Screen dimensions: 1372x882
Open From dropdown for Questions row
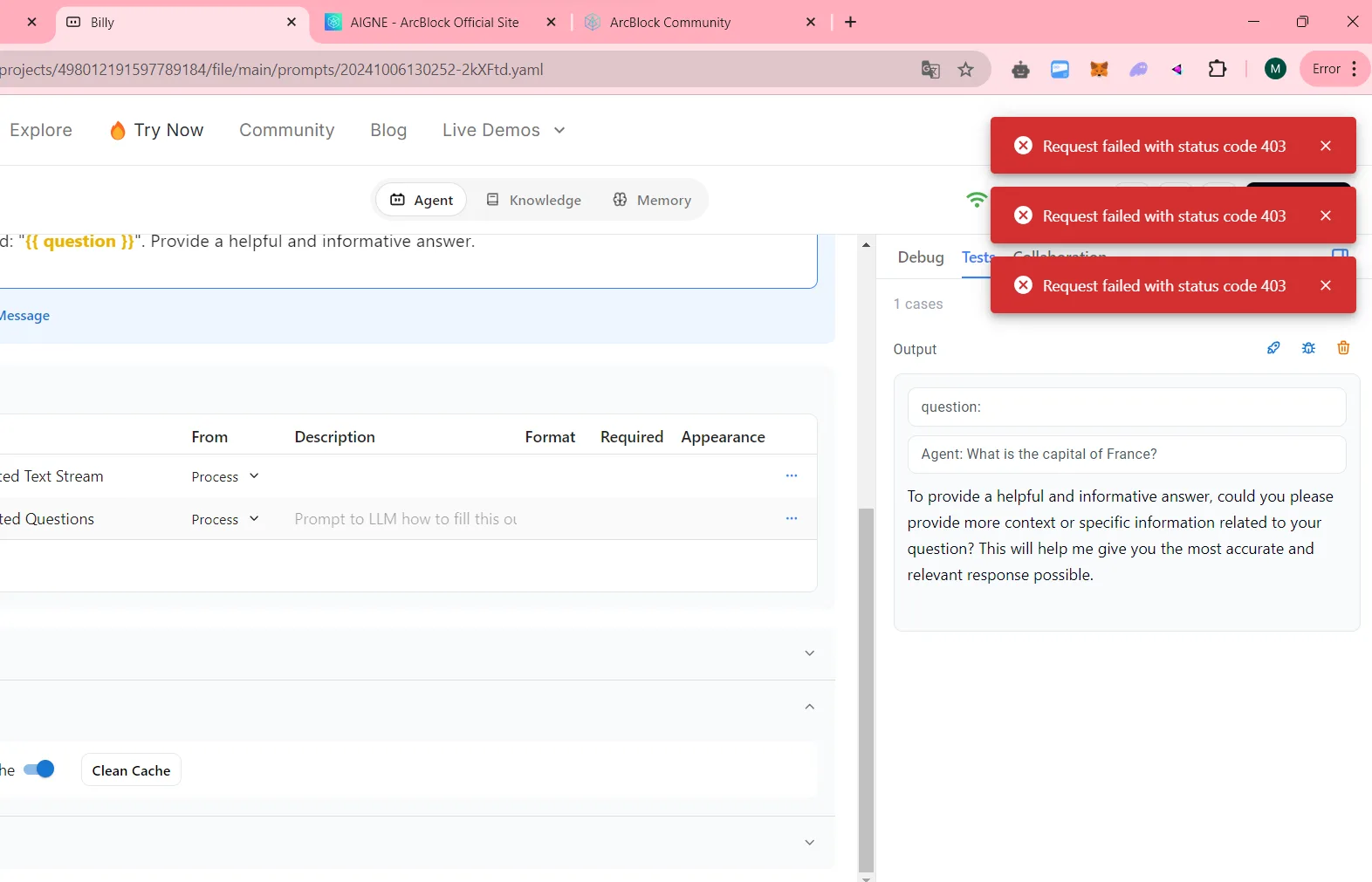225,519
